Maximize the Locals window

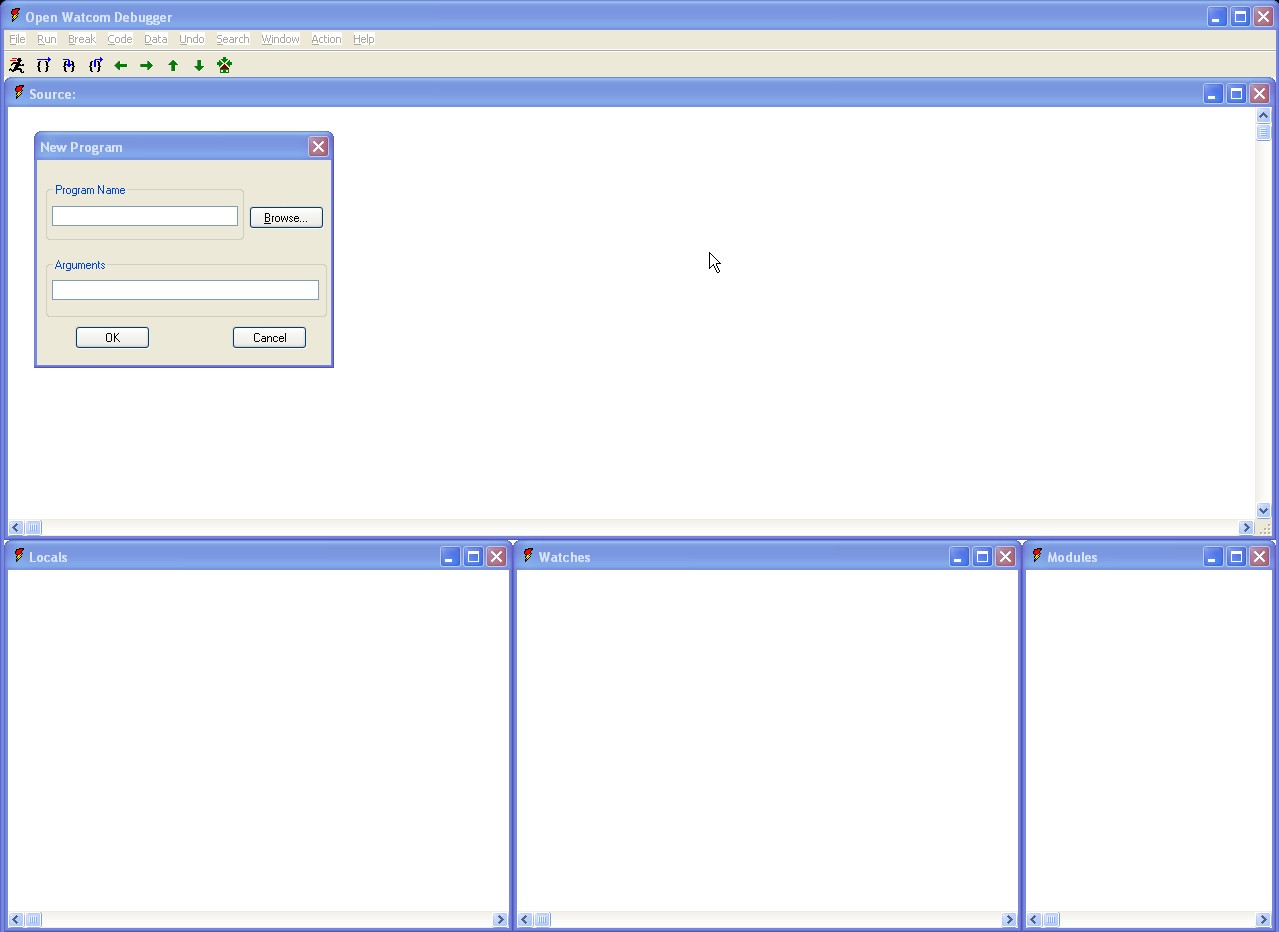(473, 556)
